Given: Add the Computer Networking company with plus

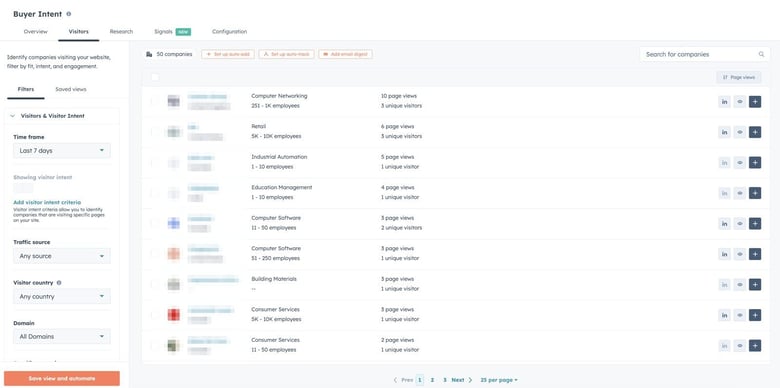Looking at the screenshot, I should click(x=755, y=101).
